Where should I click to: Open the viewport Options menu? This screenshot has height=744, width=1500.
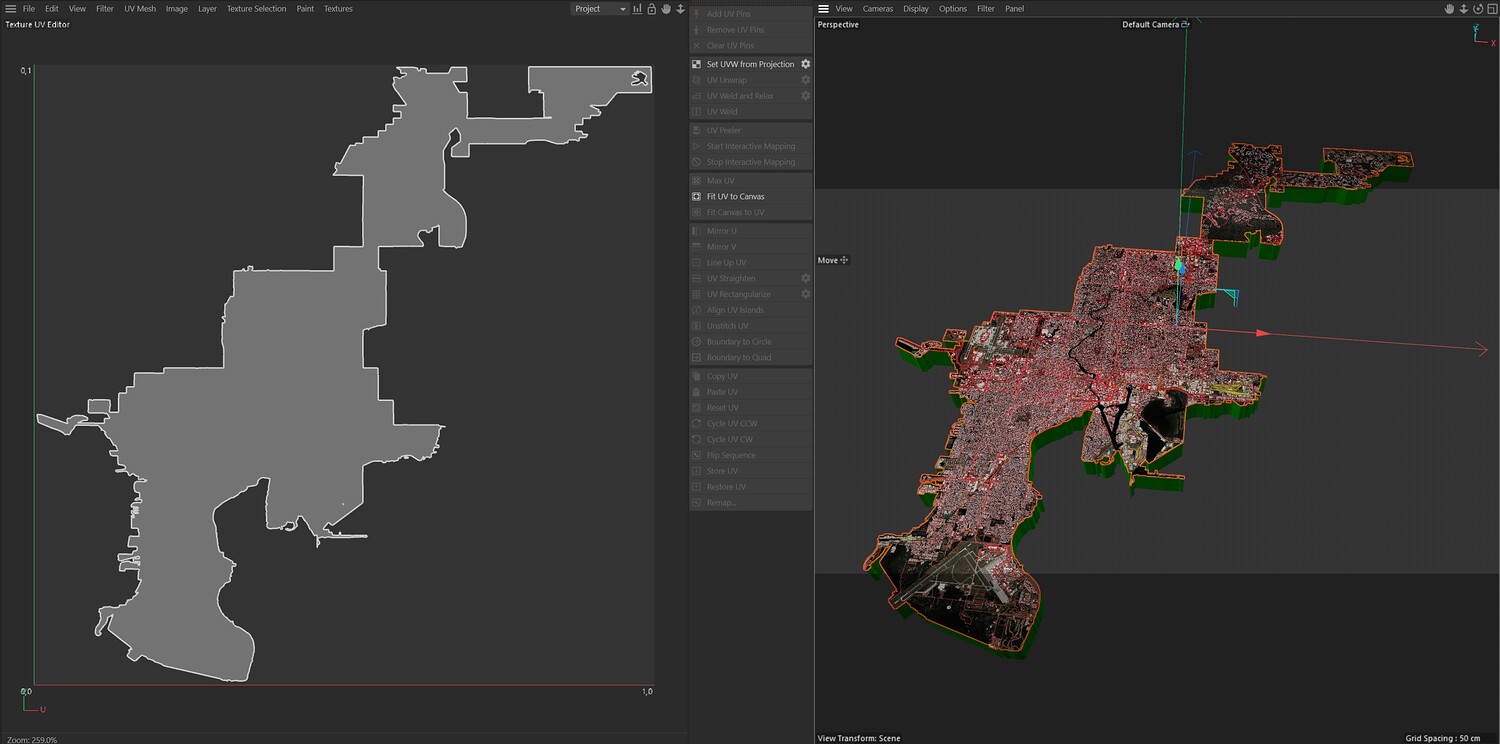coord(953,9)
